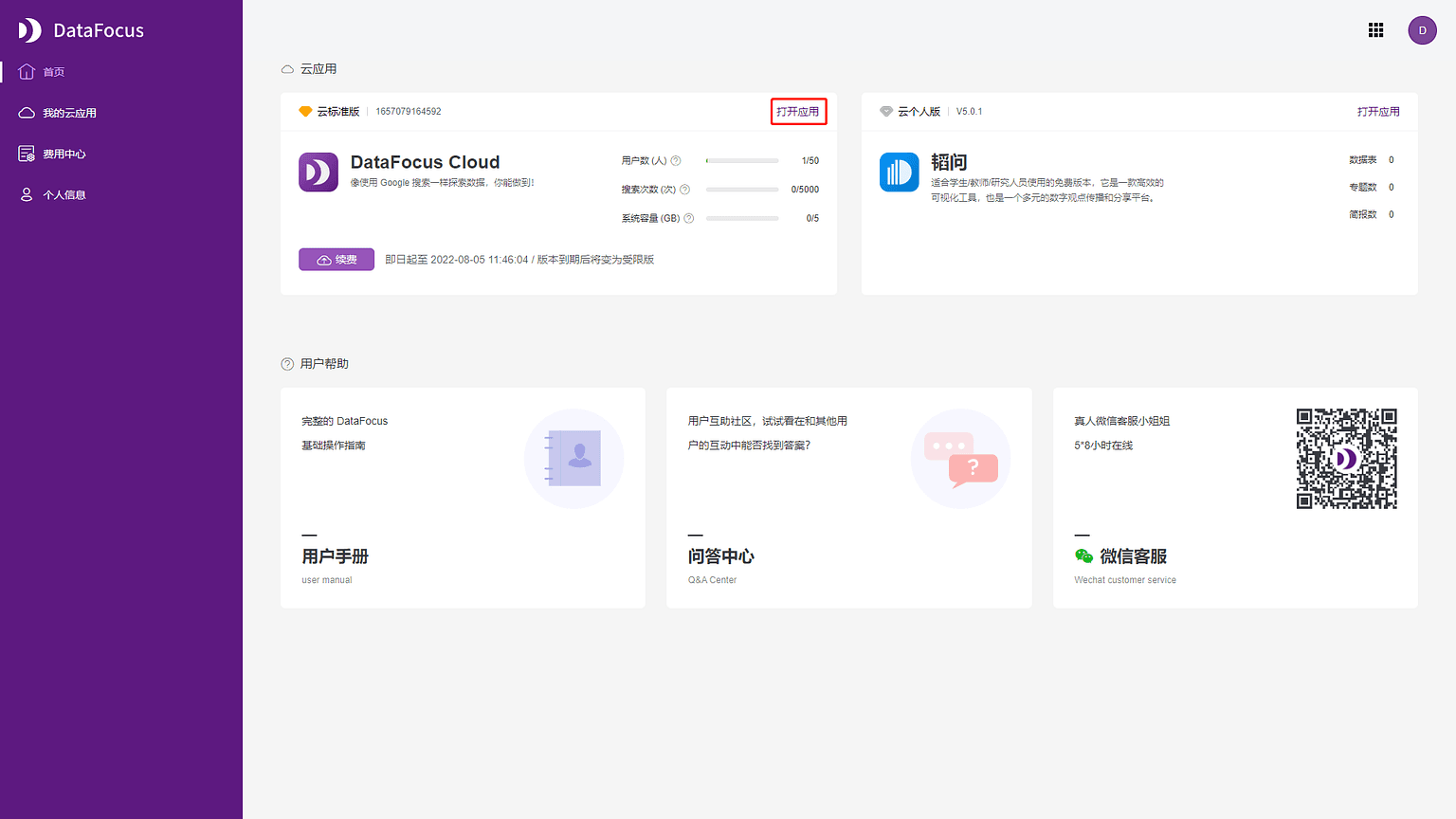Click the V5.0.1 version text
Viewport: 1456px width, 819px height.
(969, 112)
